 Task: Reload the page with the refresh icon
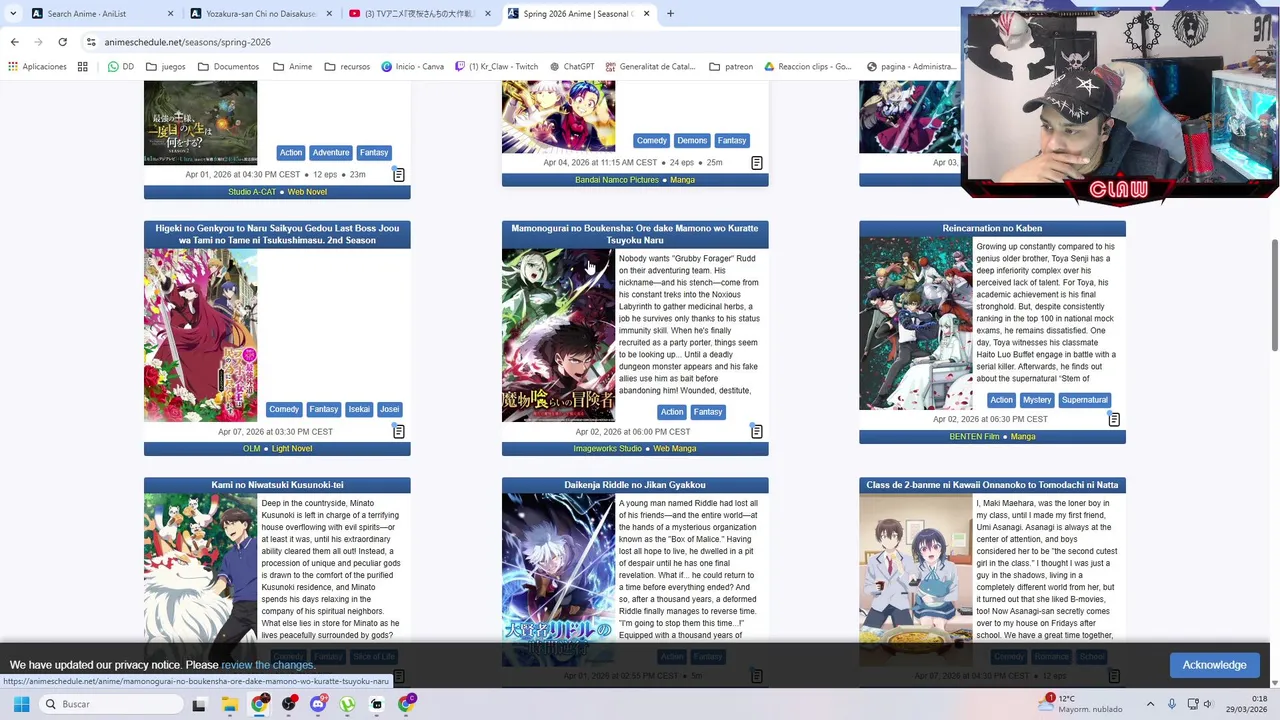pos(62,42)
